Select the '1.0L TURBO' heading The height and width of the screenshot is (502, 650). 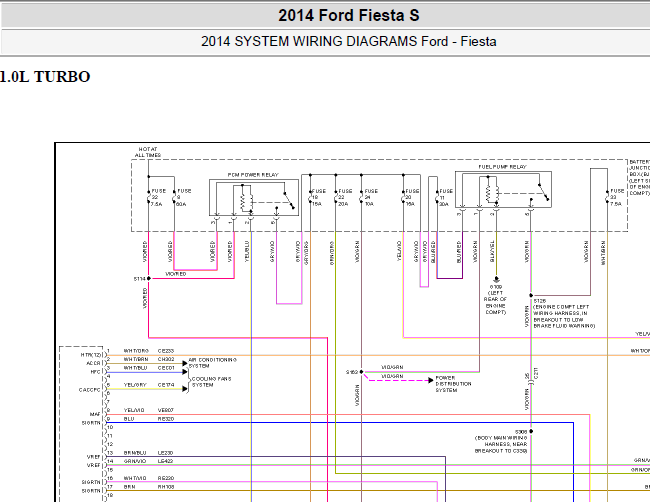pyautogui.click(x=45, y=77)
